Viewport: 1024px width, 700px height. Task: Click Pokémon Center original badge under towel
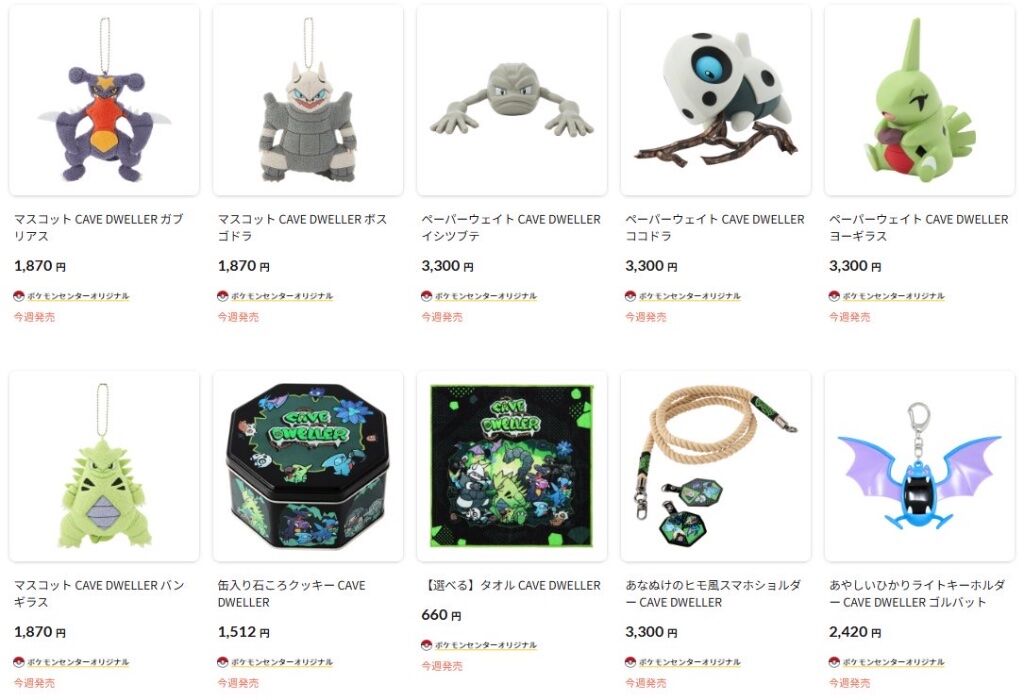click(479, 645)
